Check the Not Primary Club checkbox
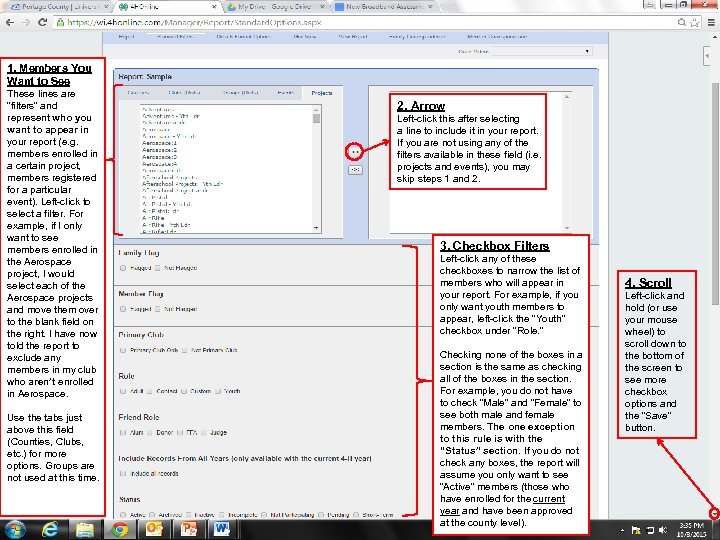Viewport: 720px width, 540px height. (x=184, y=350)
